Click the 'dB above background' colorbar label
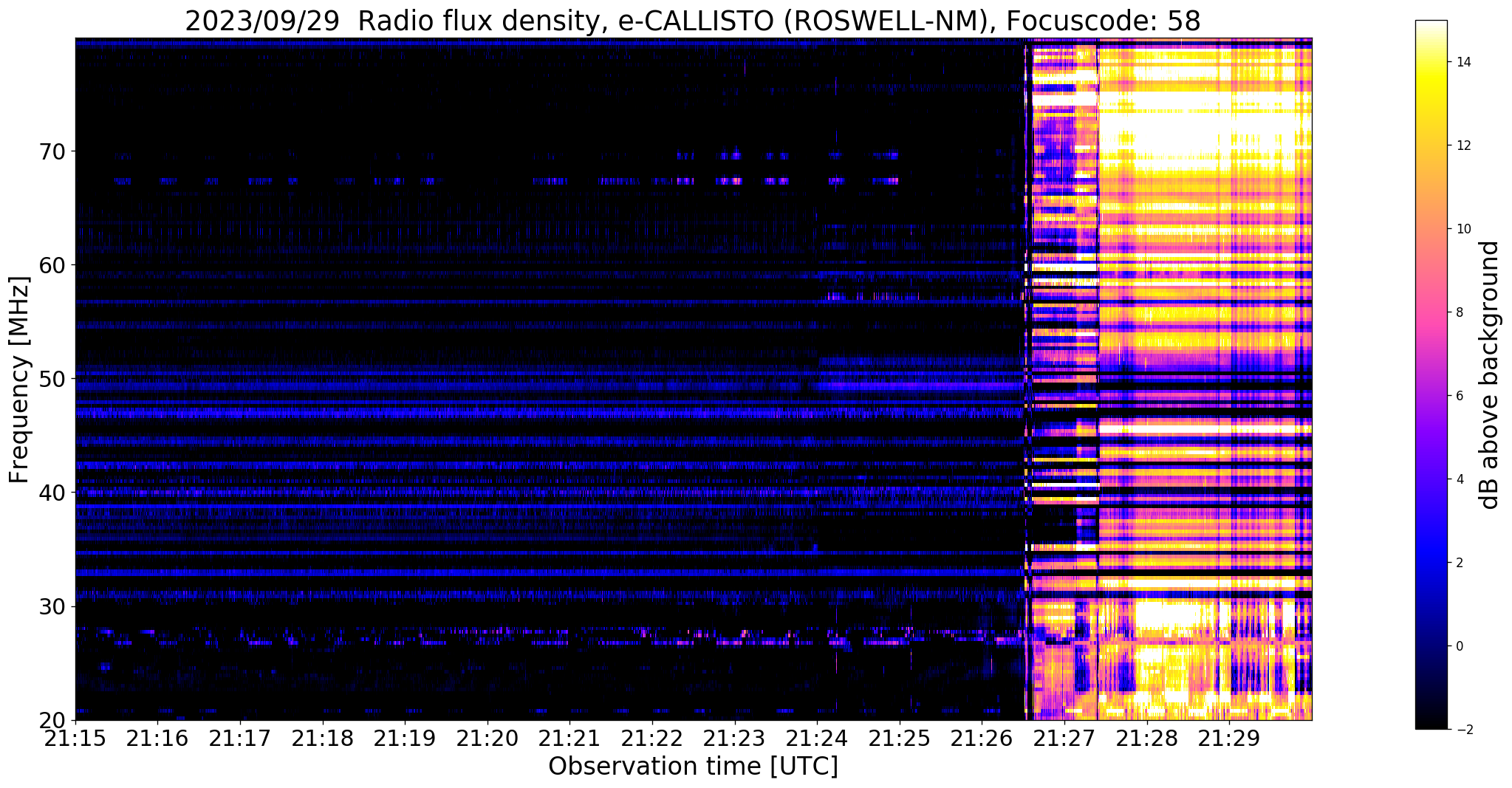 (x=1490, y=374)
